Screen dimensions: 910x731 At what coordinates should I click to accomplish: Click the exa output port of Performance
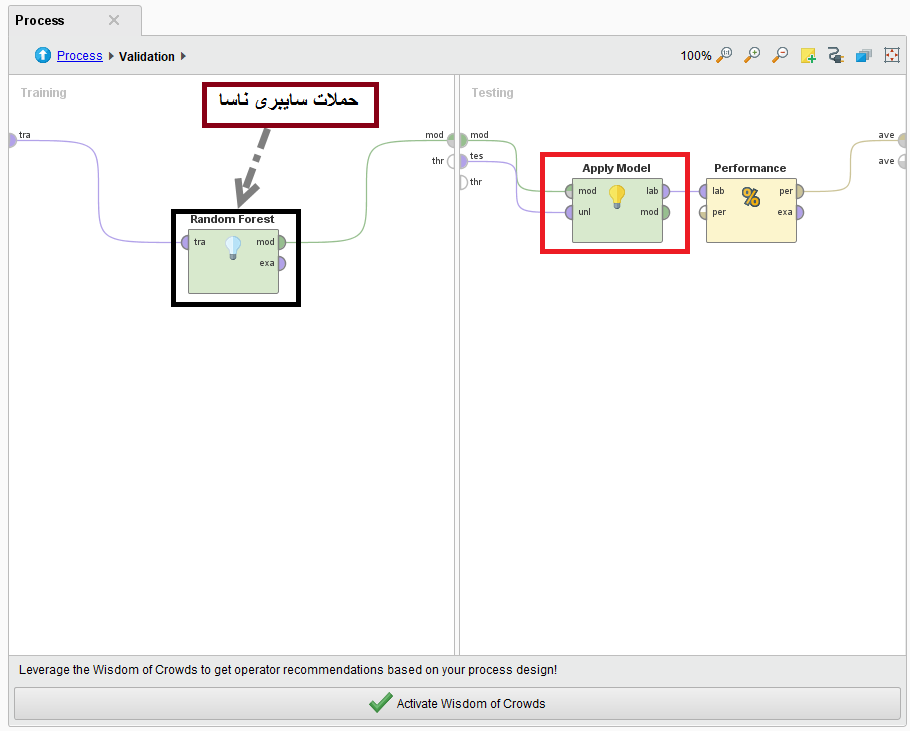800,212
